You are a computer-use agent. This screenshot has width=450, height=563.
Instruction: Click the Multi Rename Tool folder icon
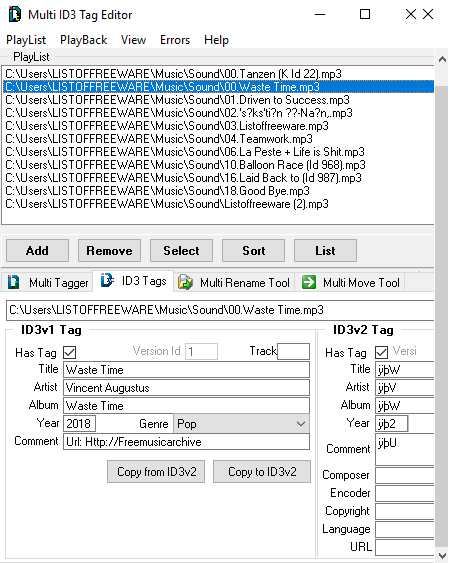tap(185, 282)
